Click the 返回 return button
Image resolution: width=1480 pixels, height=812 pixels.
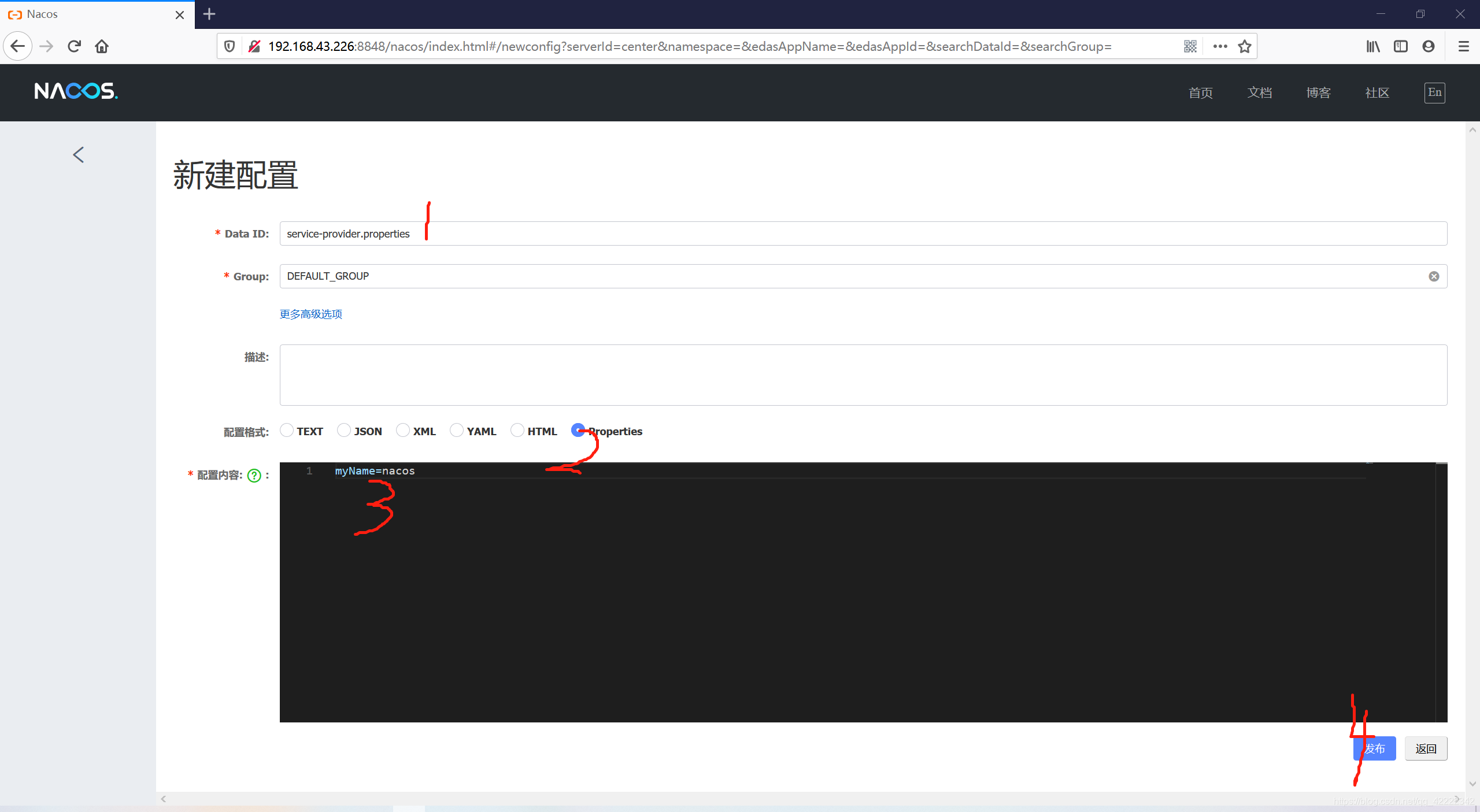(1426, 748)
